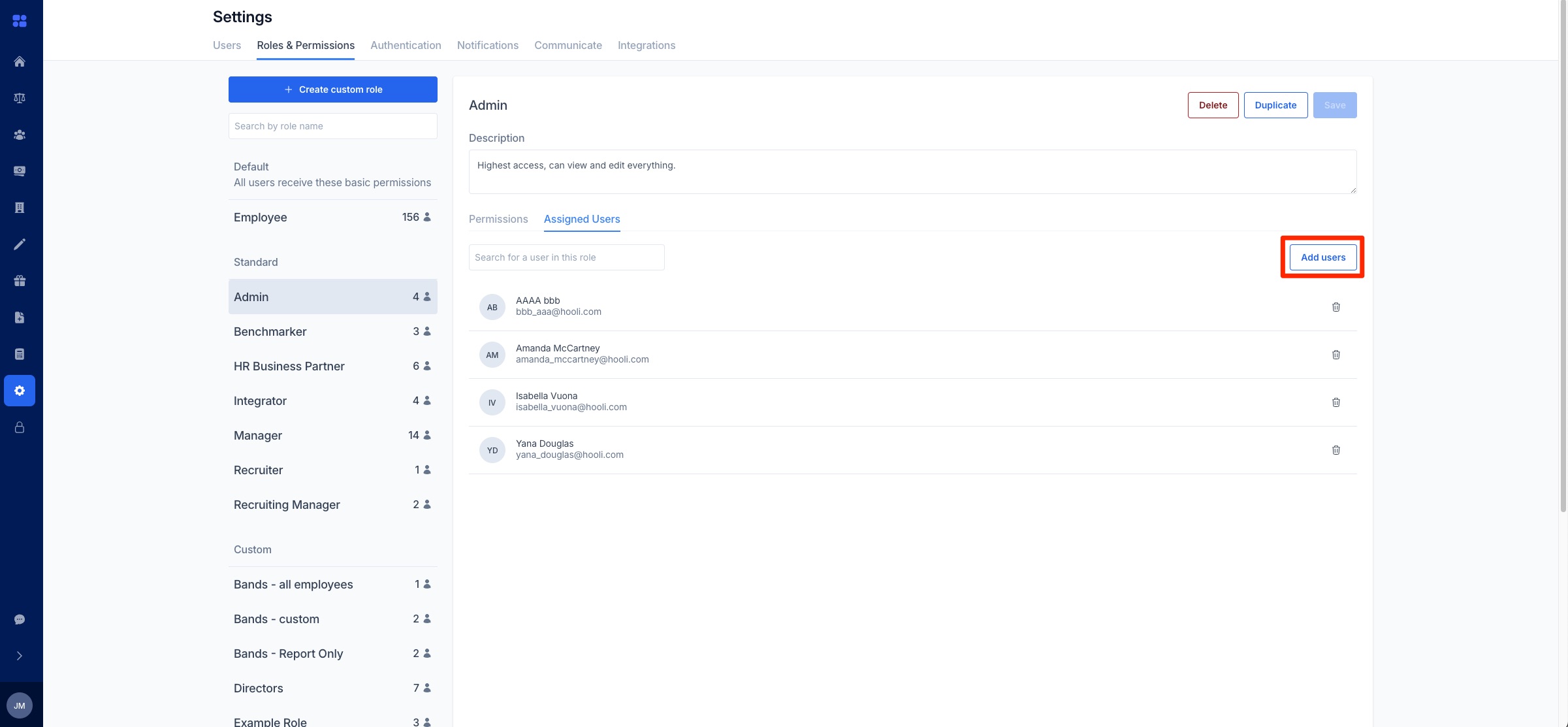This screenshot has height=727, width=1568.
Task: Open the notebook reports icon in sidebar
Action: point(20,353)
